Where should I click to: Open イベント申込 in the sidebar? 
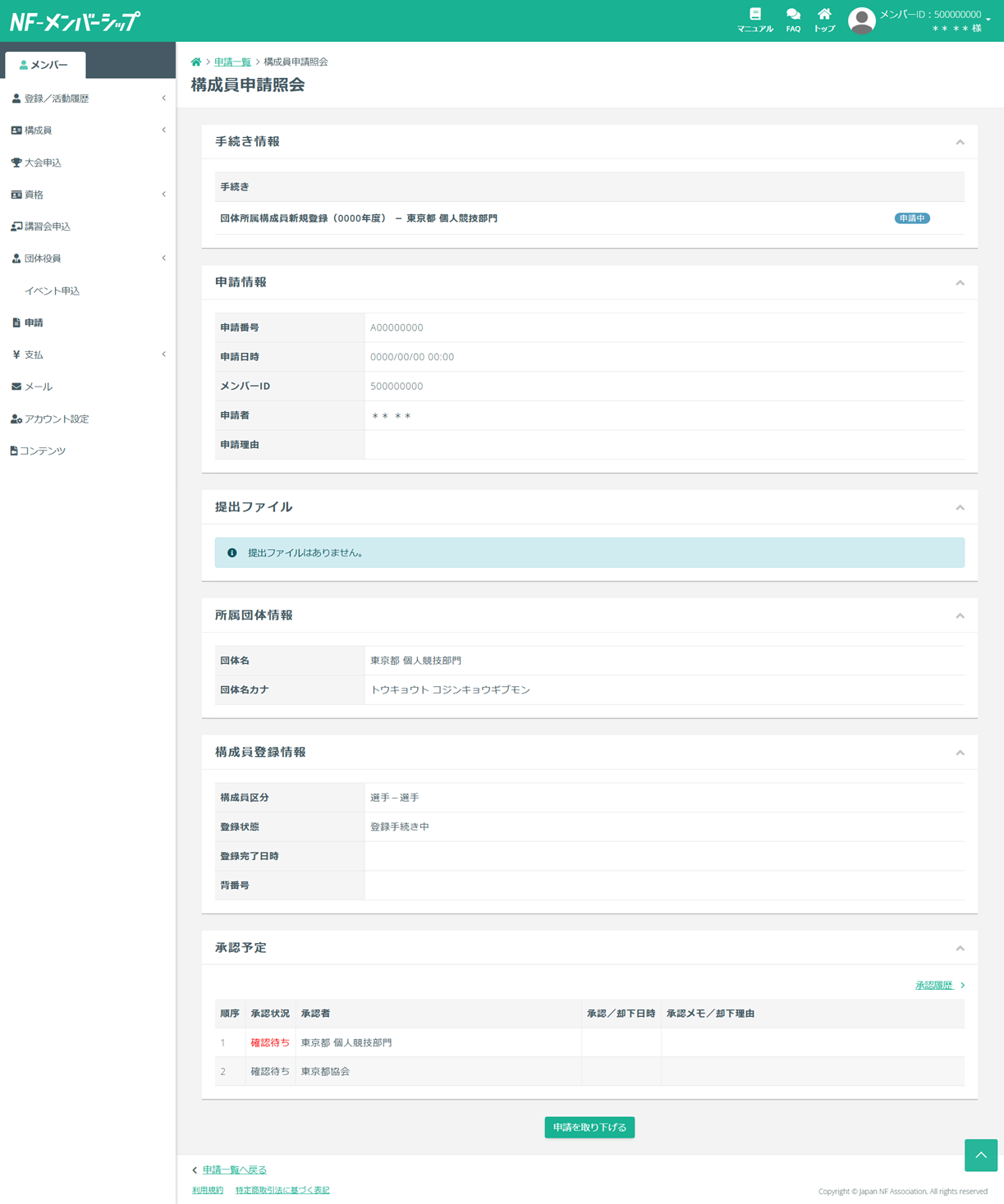(88, 291)
